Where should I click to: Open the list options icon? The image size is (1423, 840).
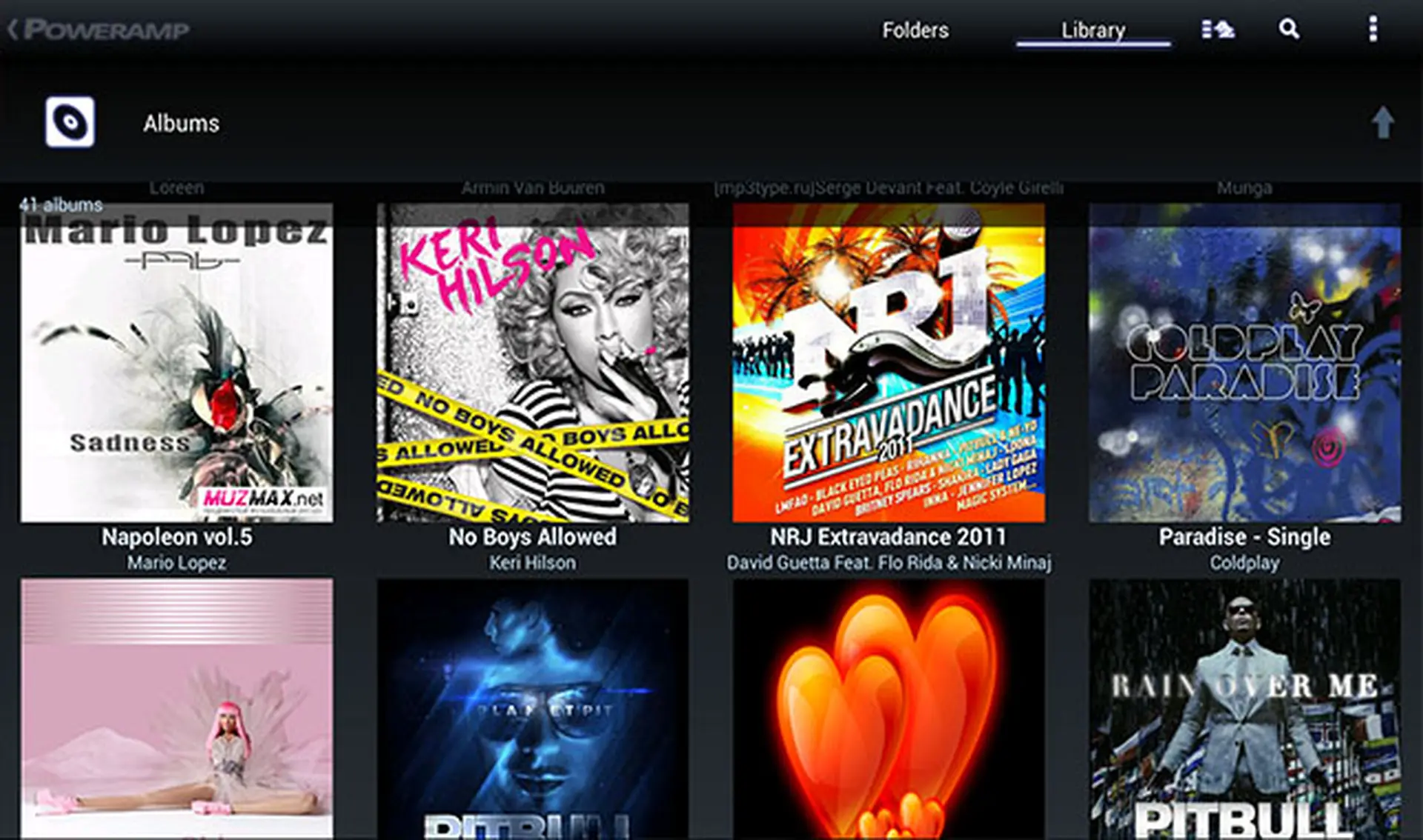click(x=1218, y=30)
